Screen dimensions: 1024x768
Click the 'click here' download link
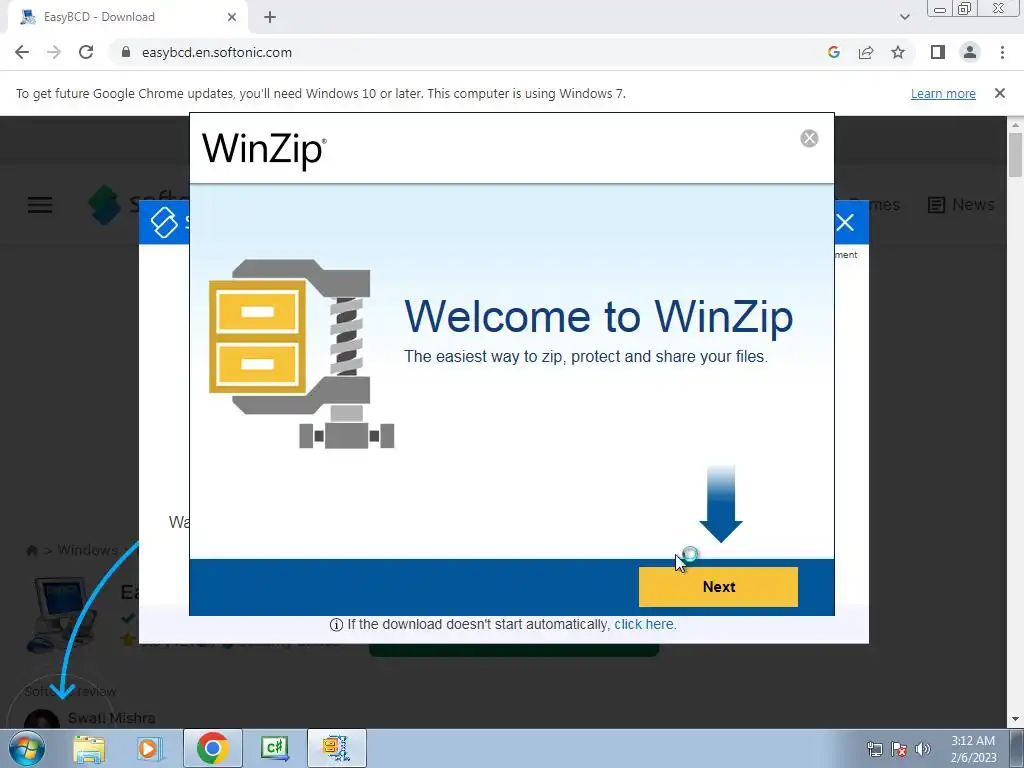tap(645, 624)
